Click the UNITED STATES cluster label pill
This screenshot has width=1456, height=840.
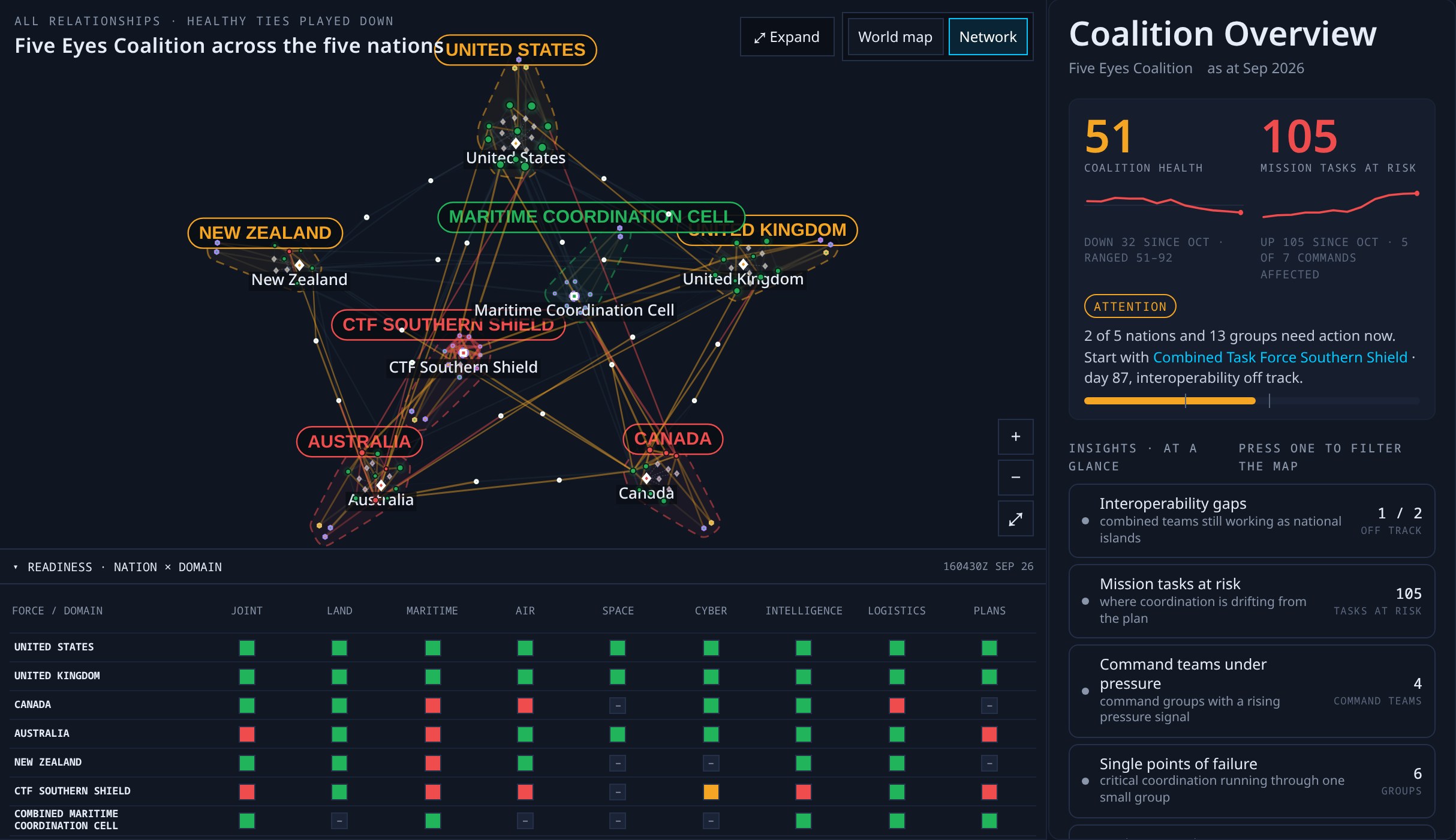pyautogui.click(x=515, y=50)
